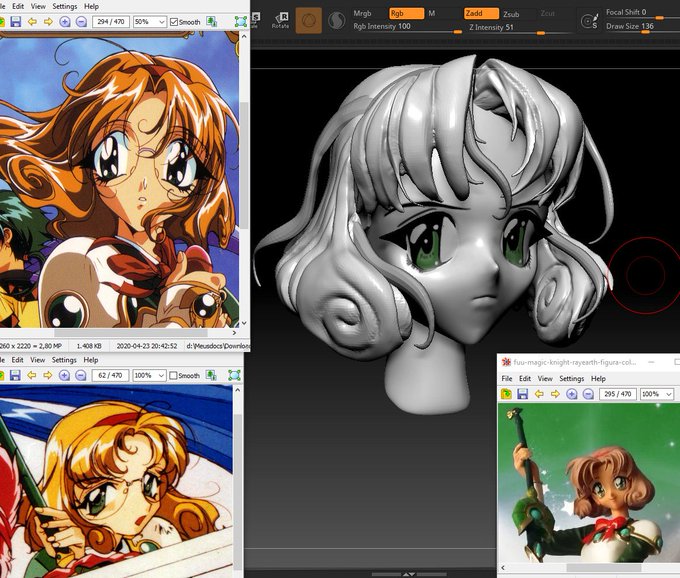Open a file in the 295/470 viewer
The width and height of the screenshot is (680, 578).
[x=507, y=394]
